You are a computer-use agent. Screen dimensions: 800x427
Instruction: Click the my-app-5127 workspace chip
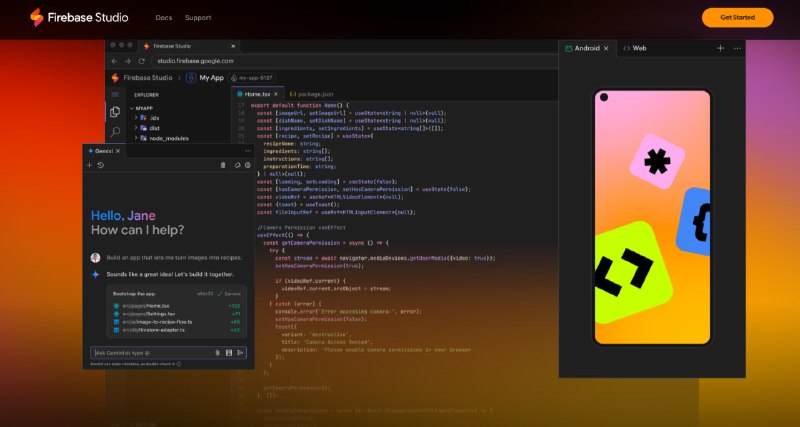(252, 78)
